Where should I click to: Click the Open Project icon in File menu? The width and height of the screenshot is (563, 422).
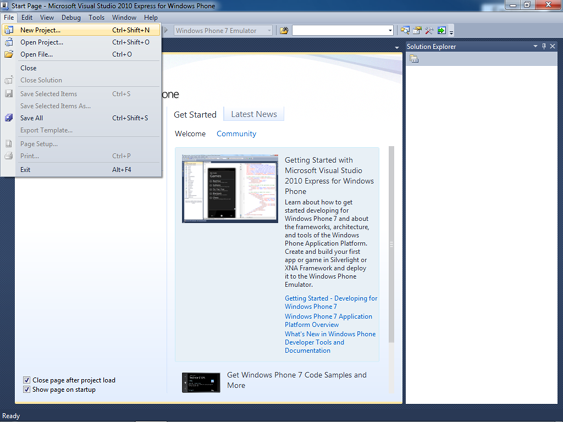click(9, 42)
